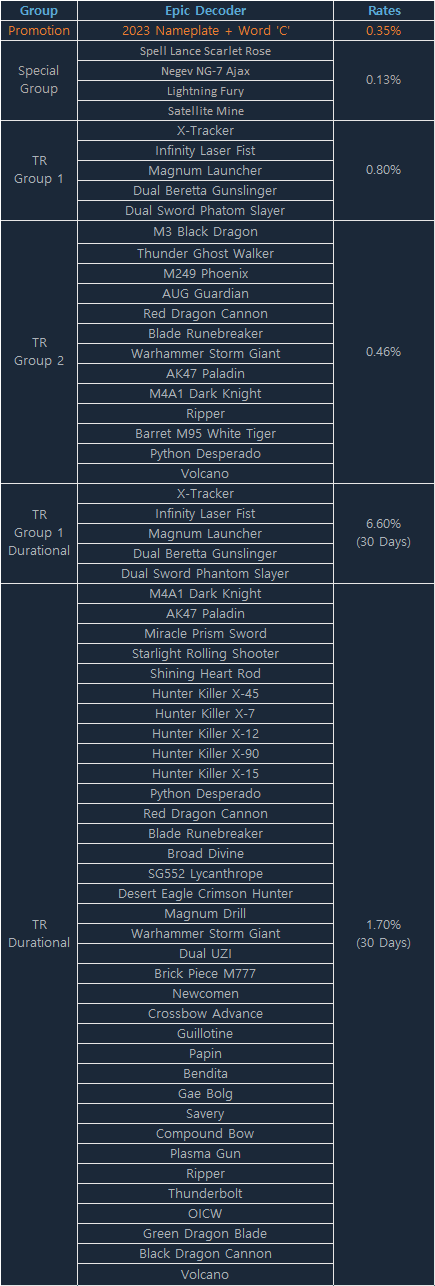The image size is (435, 1286).
Task: Select the Promotion row label
Action: 39,31
